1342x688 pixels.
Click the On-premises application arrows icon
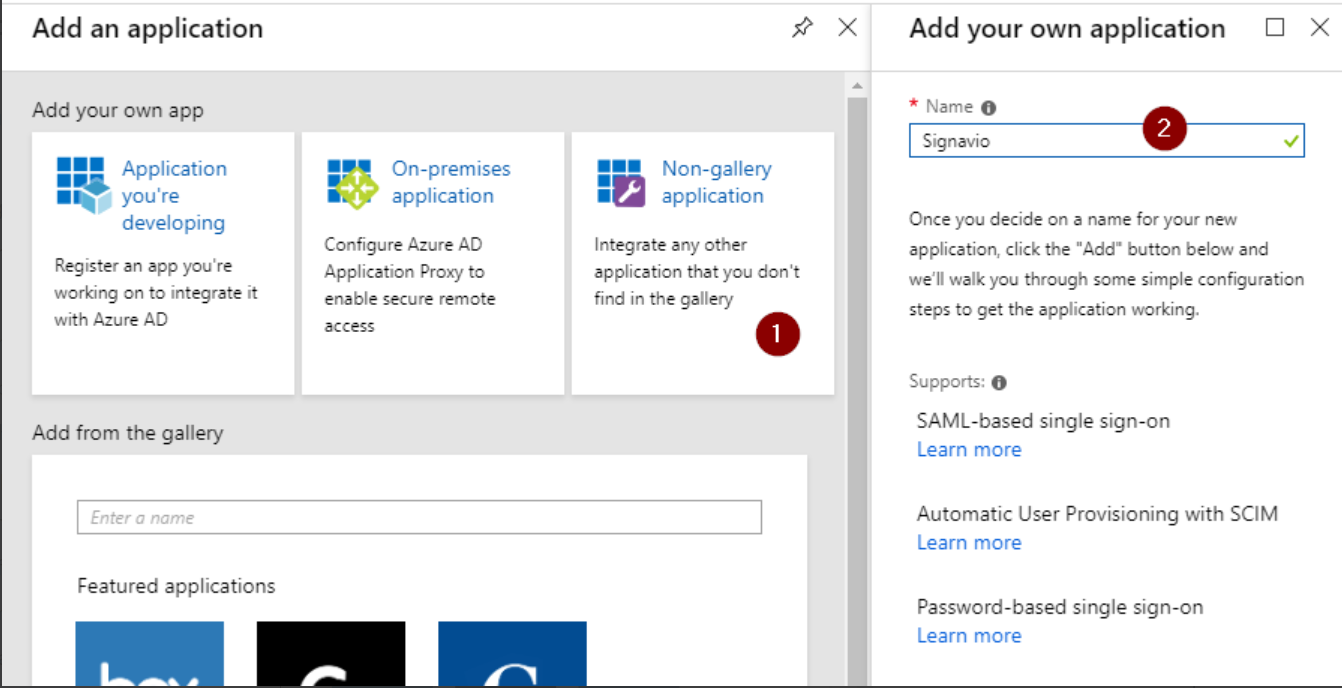(x=353, y=184)
